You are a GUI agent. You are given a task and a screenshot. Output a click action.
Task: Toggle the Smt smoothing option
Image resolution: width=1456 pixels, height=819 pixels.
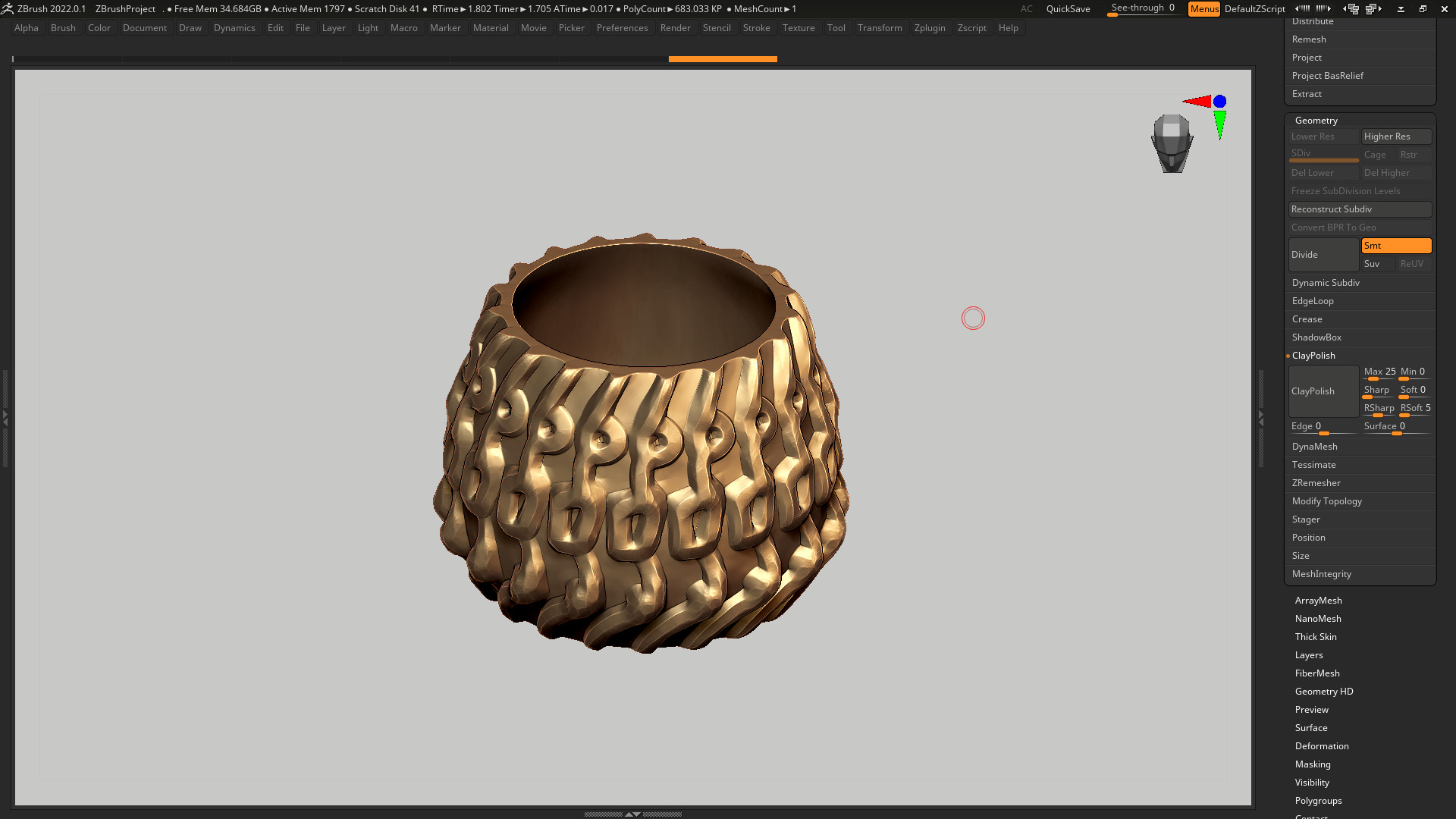pos(1396,246)
